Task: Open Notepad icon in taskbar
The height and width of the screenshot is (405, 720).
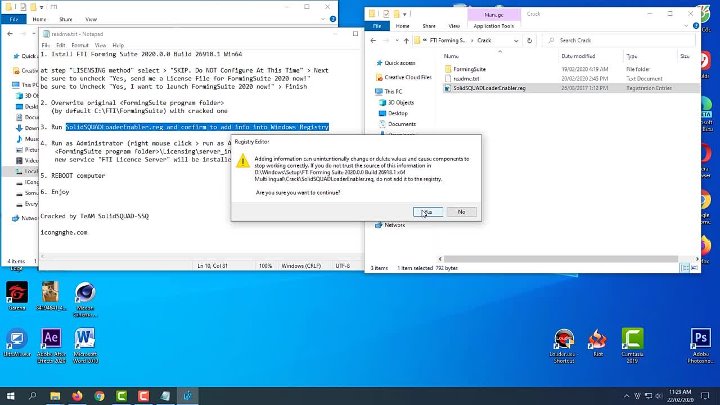Action: coord(165,396)
